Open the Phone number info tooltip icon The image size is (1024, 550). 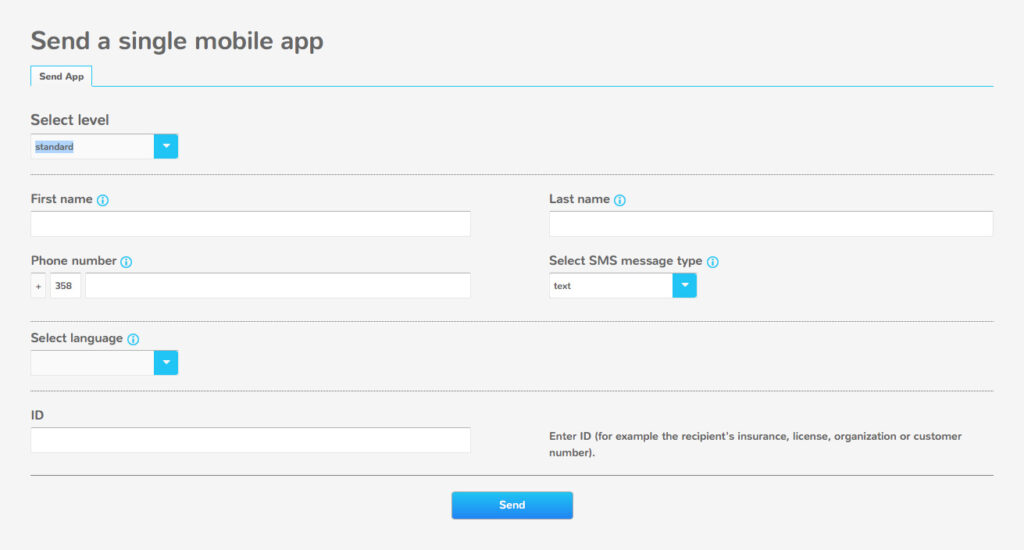point(126,261)
